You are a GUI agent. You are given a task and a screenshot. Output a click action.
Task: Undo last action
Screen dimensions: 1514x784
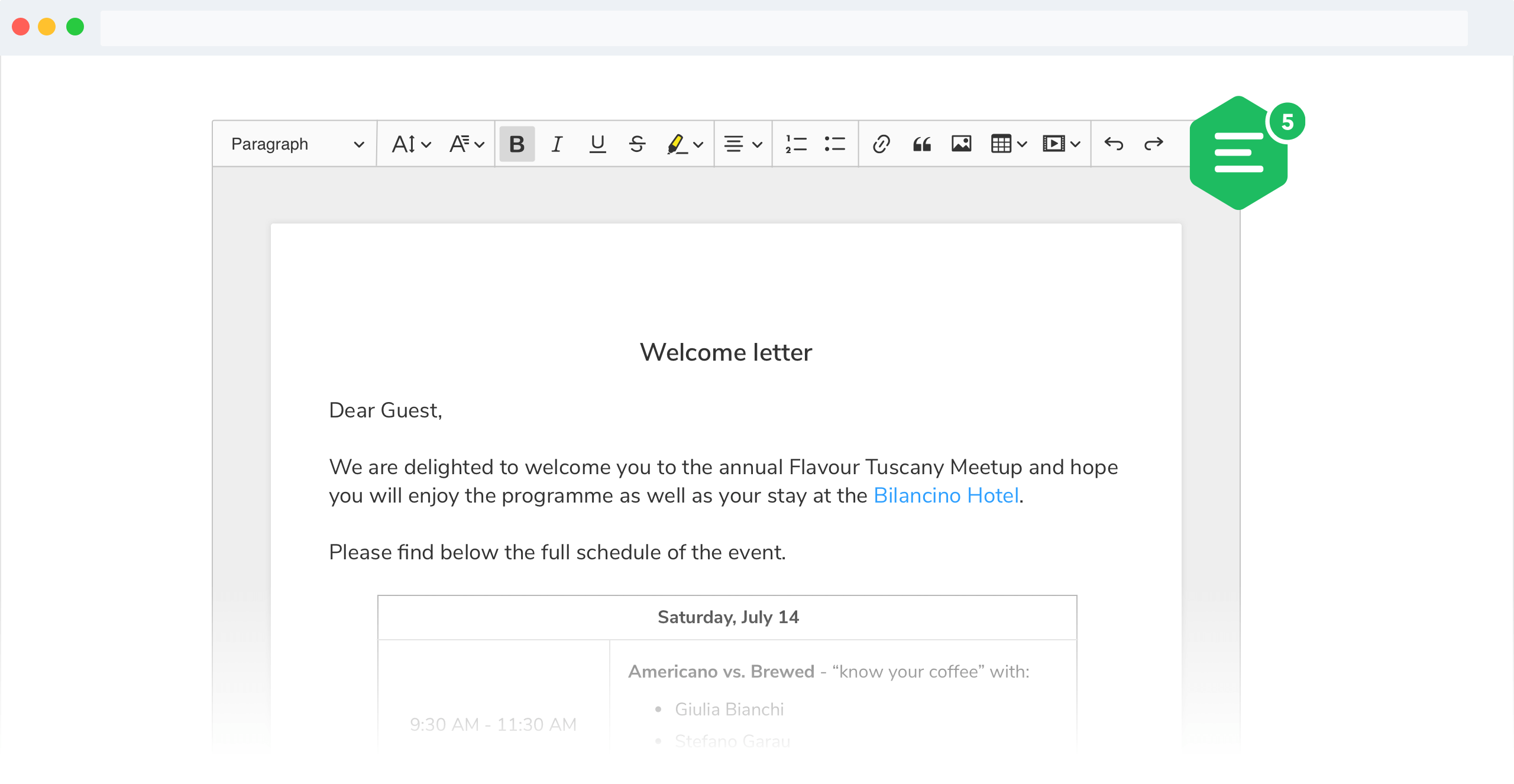tap(1113, 143)
